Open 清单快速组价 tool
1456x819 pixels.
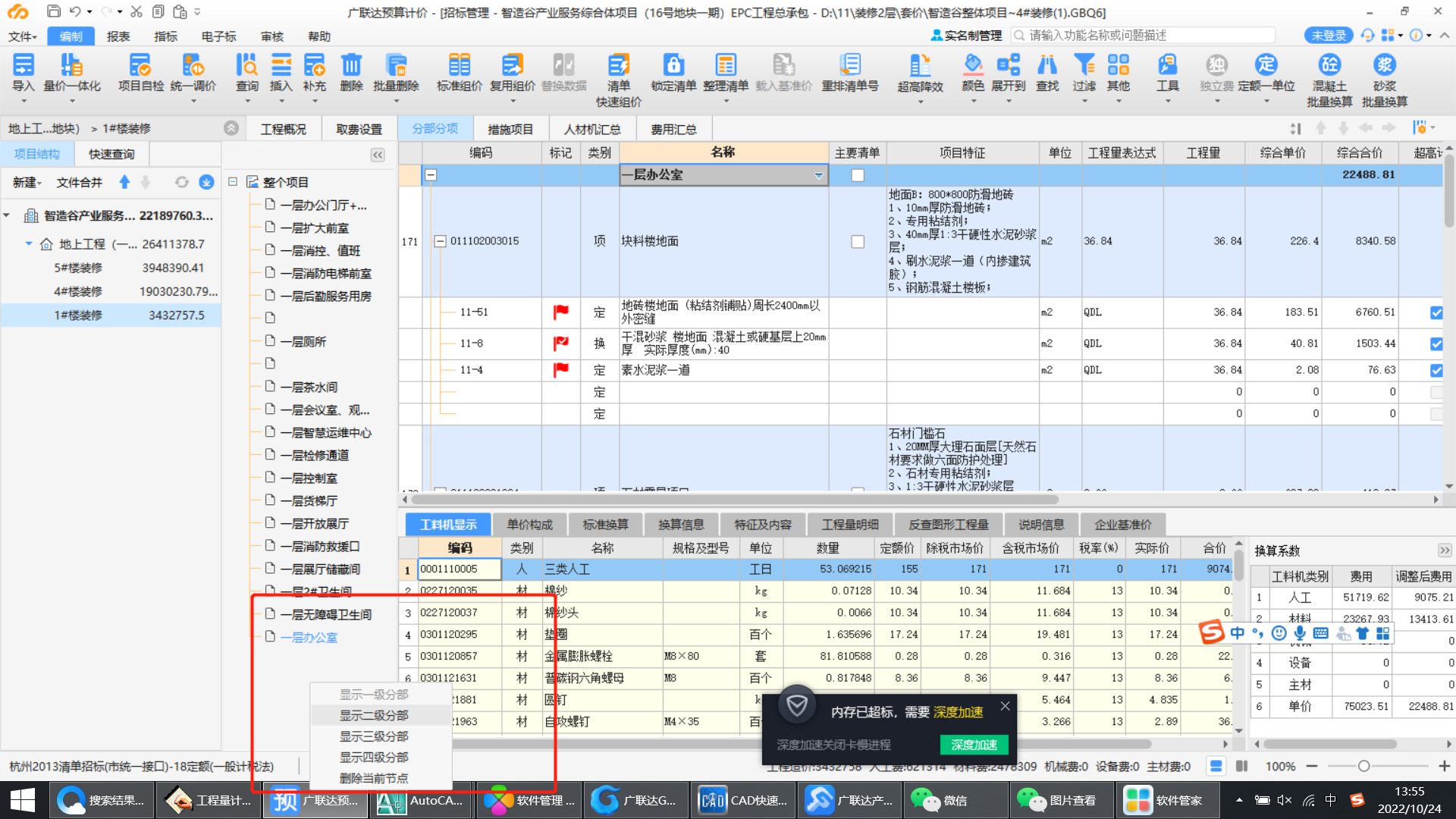point(618,80)
